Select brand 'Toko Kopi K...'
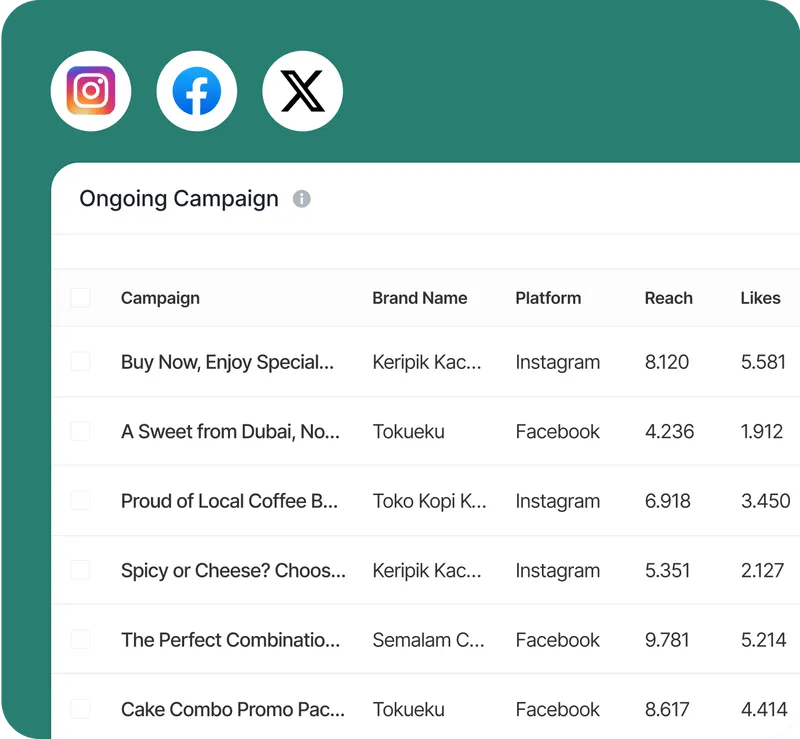Image resolution: width=800 pixels, height=739 pixels. click(x=429, y=501)
